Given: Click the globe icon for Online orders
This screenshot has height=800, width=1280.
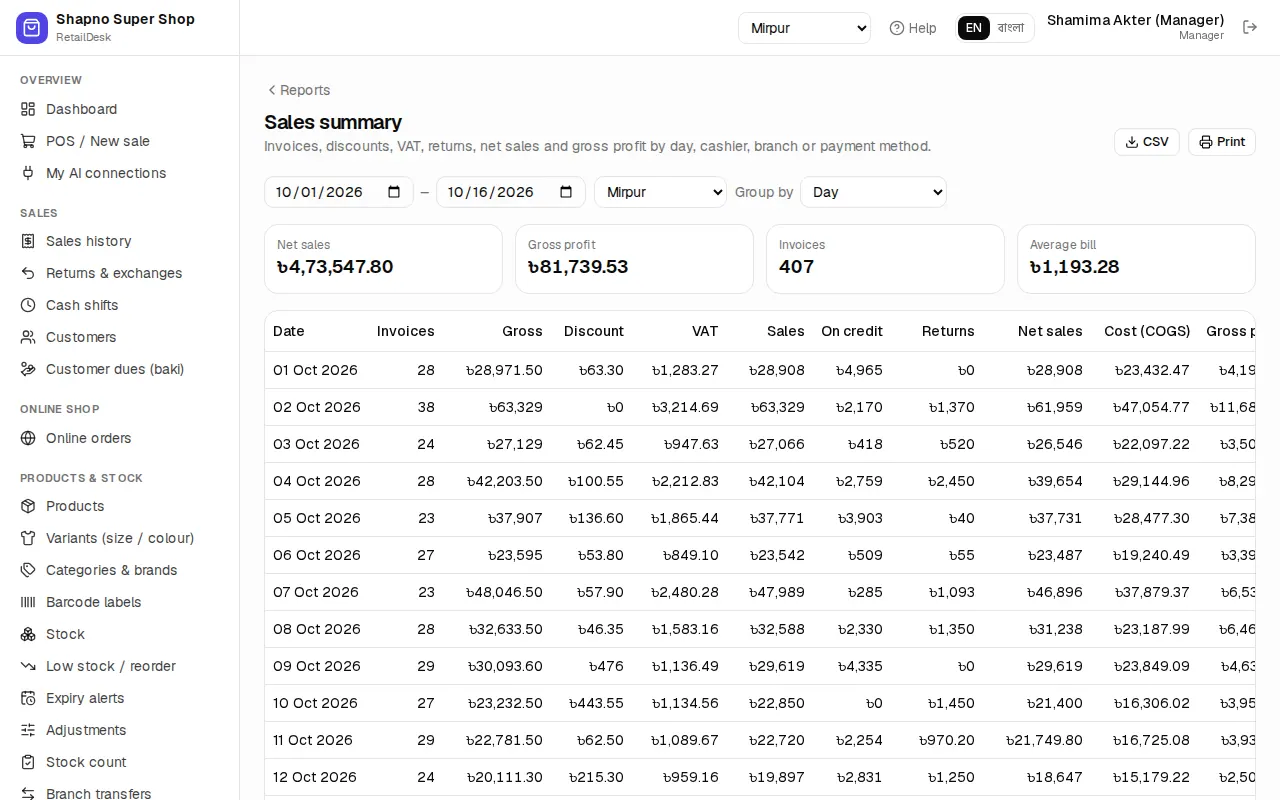Looking at the screenshot, I should (x=28, y=438).
